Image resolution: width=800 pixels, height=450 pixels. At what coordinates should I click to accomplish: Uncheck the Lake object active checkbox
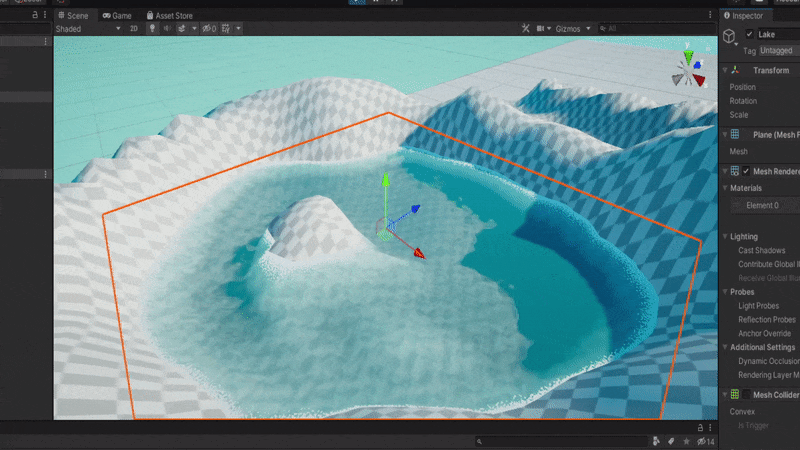click(750, 34)
